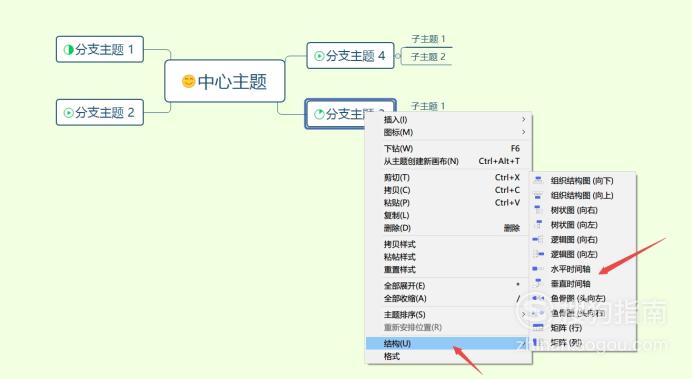Choose the 矩阵 (行) matrix row icon
The image size is (692, 379).
pos(538,327)
